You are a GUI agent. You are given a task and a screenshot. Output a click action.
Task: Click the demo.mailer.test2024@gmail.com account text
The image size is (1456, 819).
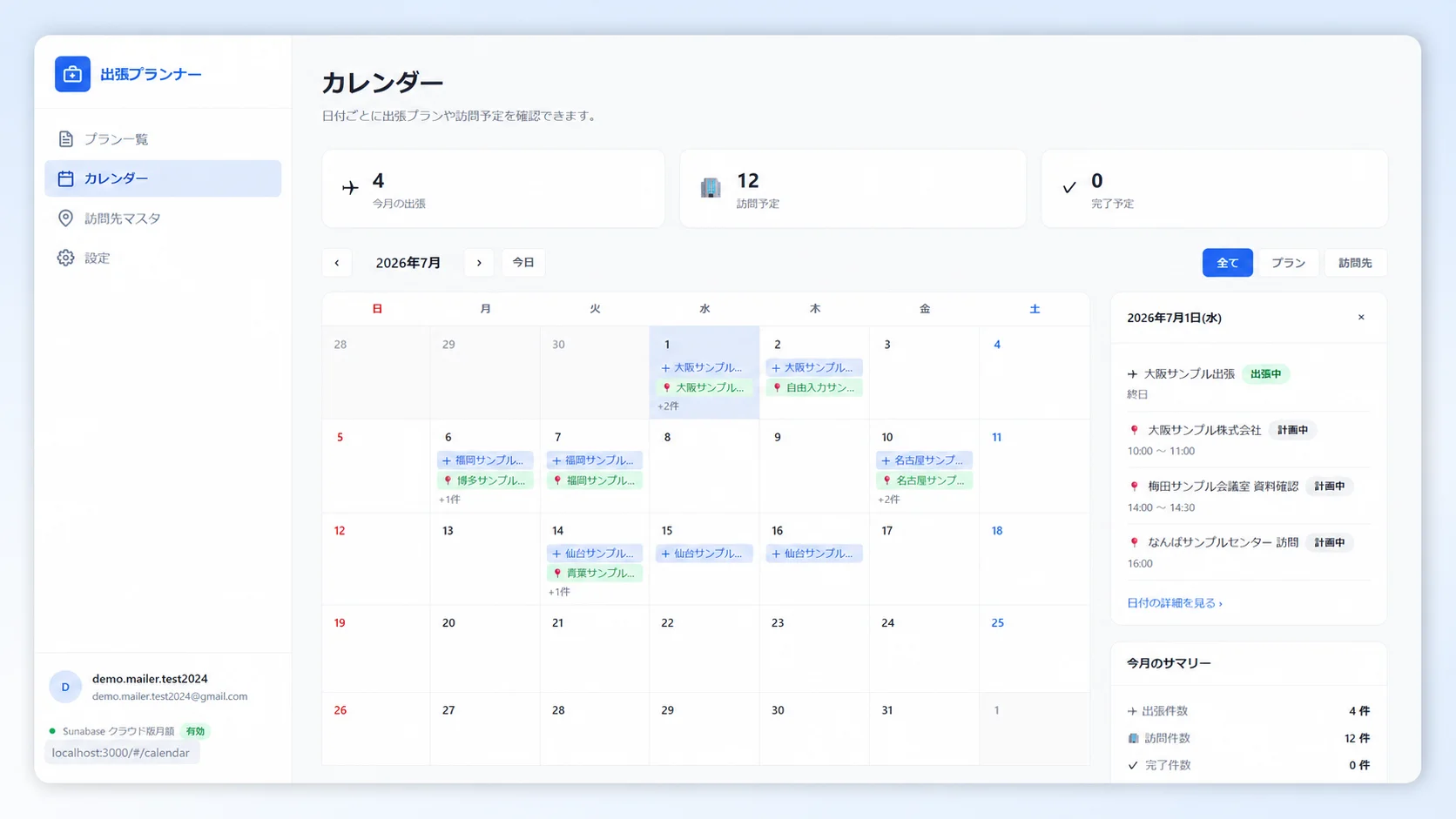170,696
